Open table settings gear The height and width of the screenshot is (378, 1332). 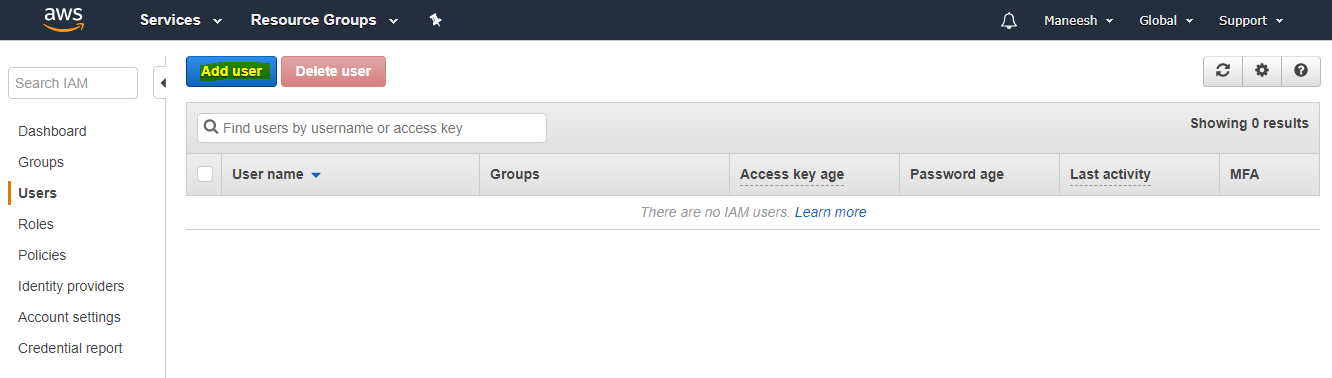(x=1262, y=71)
